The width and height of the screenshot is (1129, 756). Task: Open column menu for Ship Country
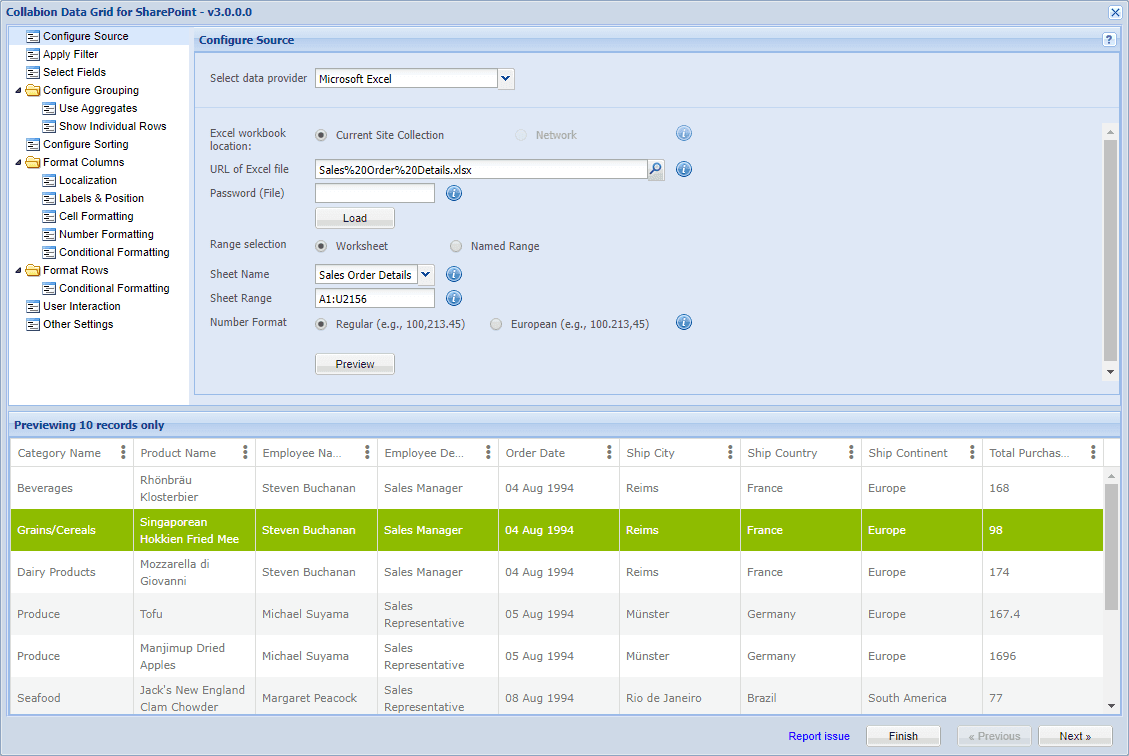851,452
